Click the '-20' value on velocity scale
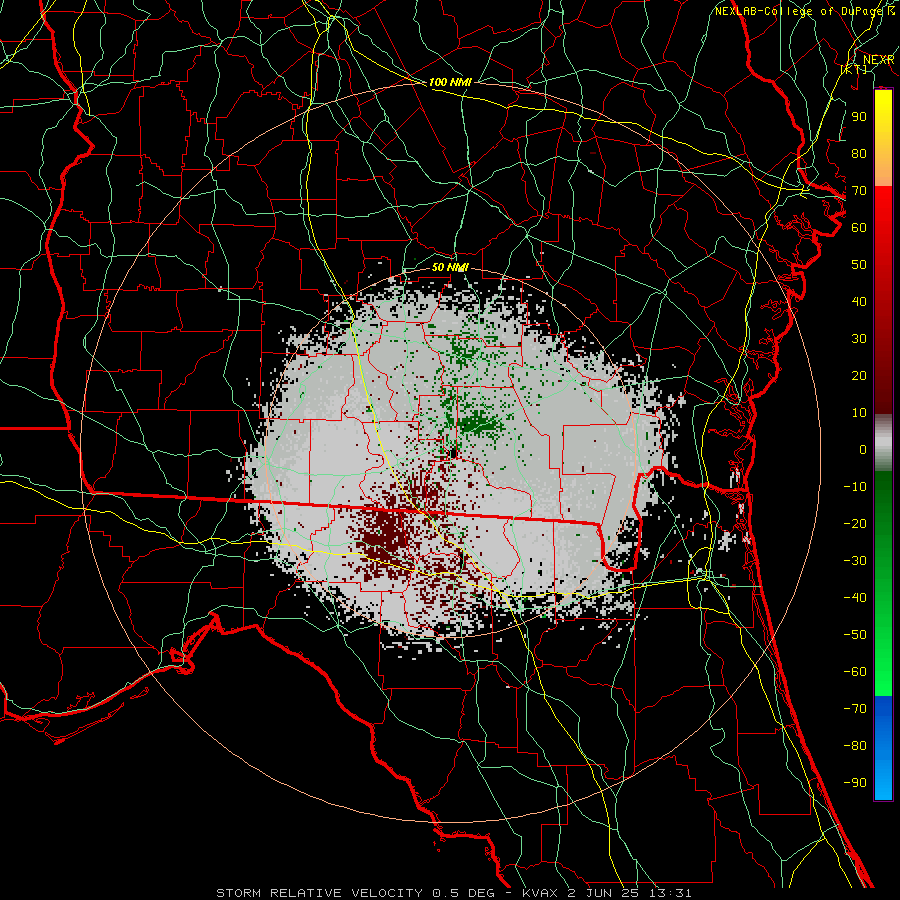Image resolution: width=900 pixels, height=900 pixels. click(855, 523)
